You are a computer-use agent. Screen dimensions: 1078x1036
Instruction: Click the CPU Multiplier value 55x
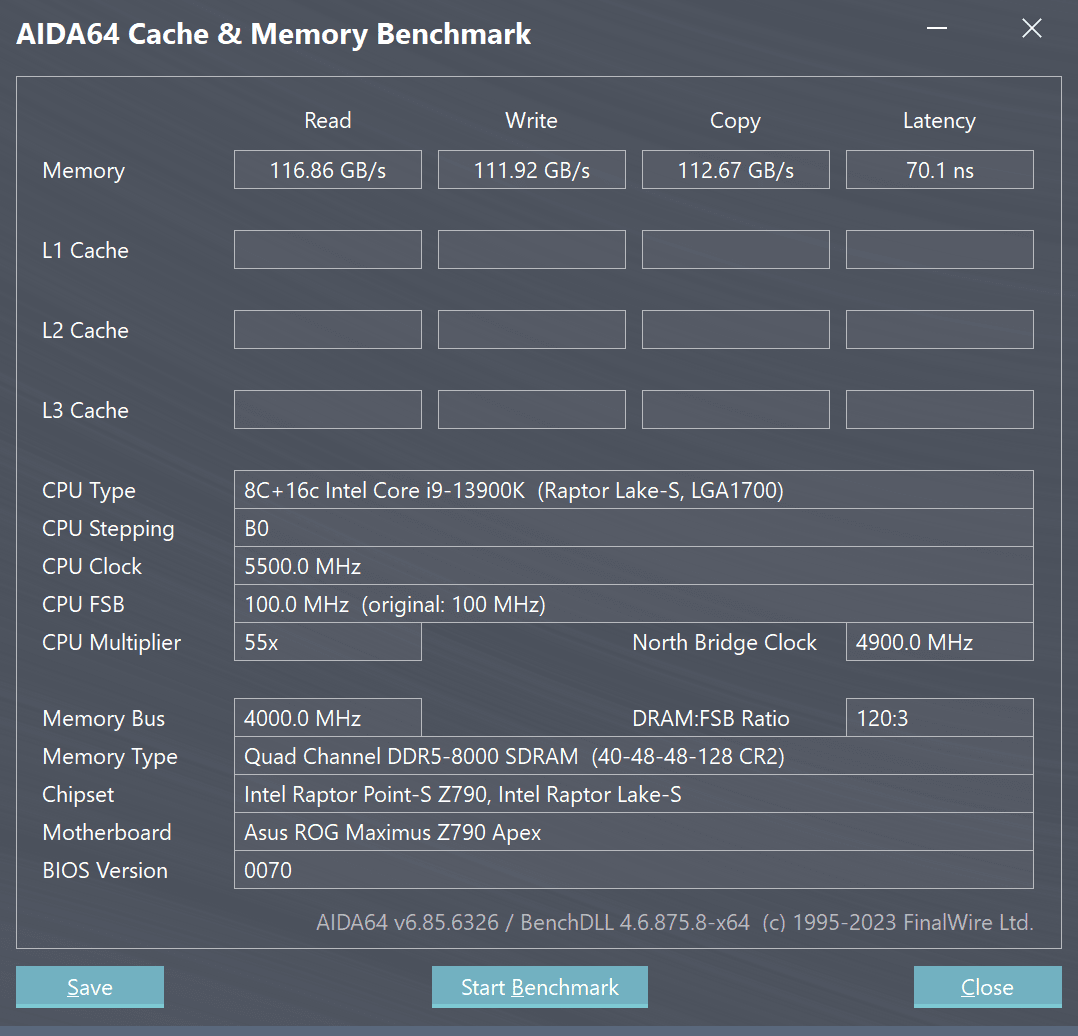(328, 642)
